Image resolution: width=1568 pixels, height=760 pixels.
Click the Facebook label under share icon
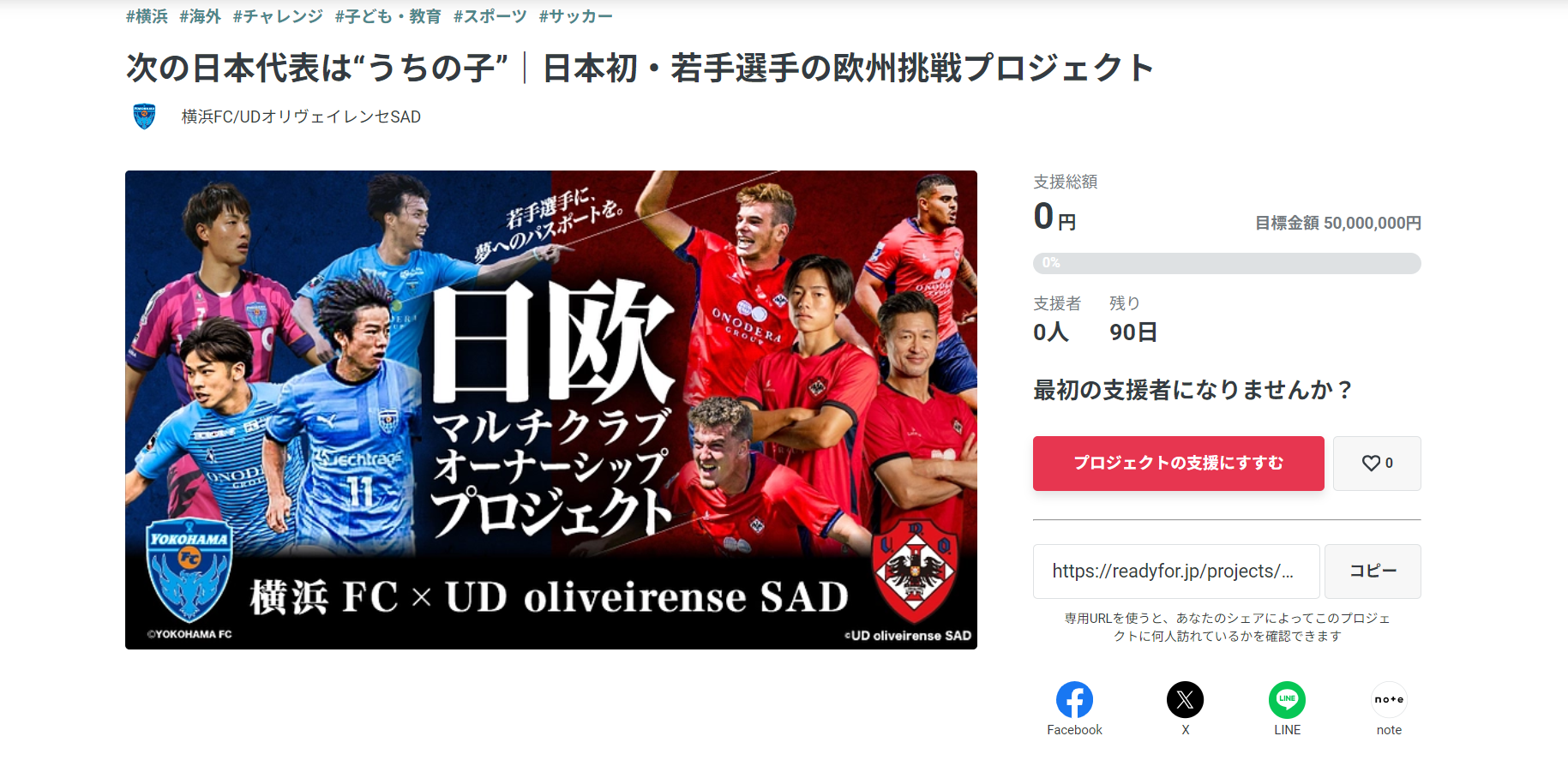coord(1074,730)
